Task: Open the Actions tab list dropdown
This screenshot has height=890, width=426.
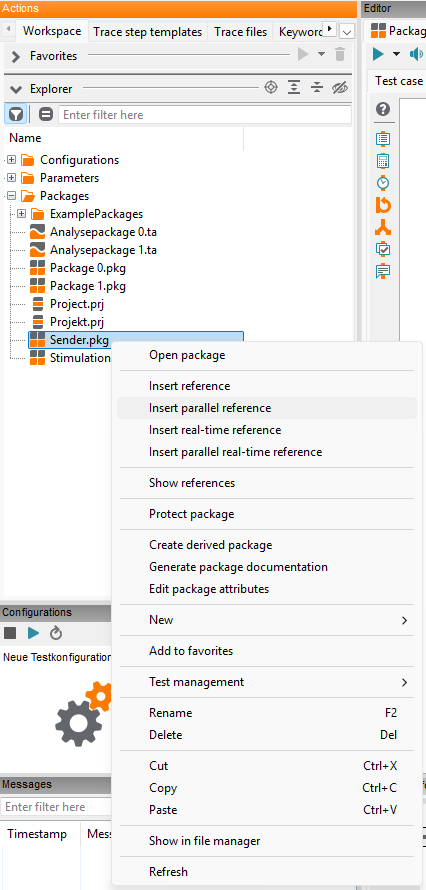Action: pyautogui.click(x=347, y=32)
